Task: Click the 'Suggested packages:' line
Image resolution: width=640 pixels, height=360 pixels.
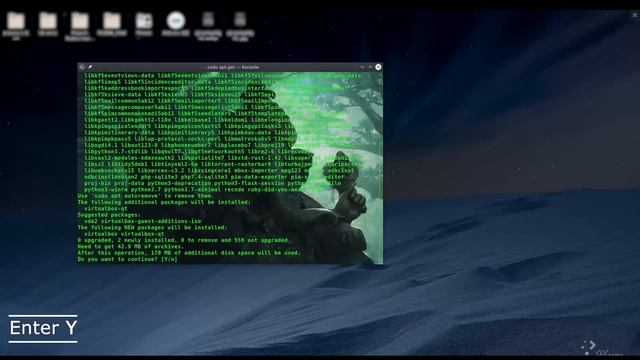Action: coord(109,215)
